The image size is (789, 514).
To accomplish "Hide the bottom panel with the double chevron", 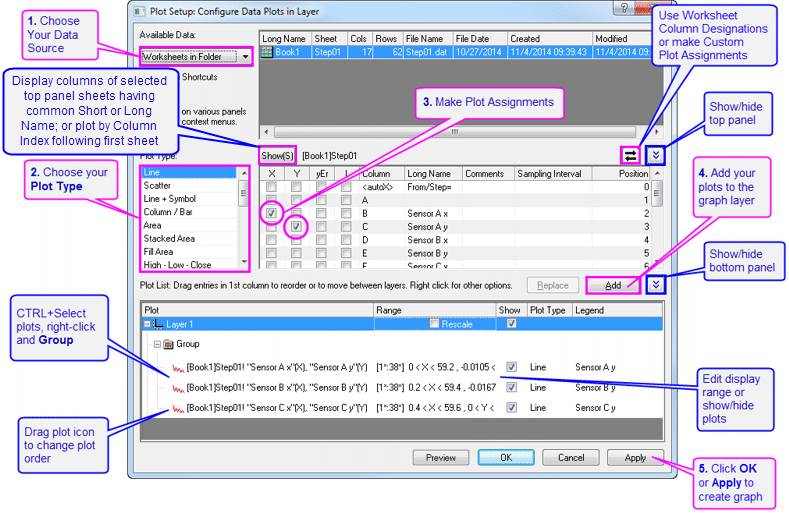I will click(x=656, y=285).
